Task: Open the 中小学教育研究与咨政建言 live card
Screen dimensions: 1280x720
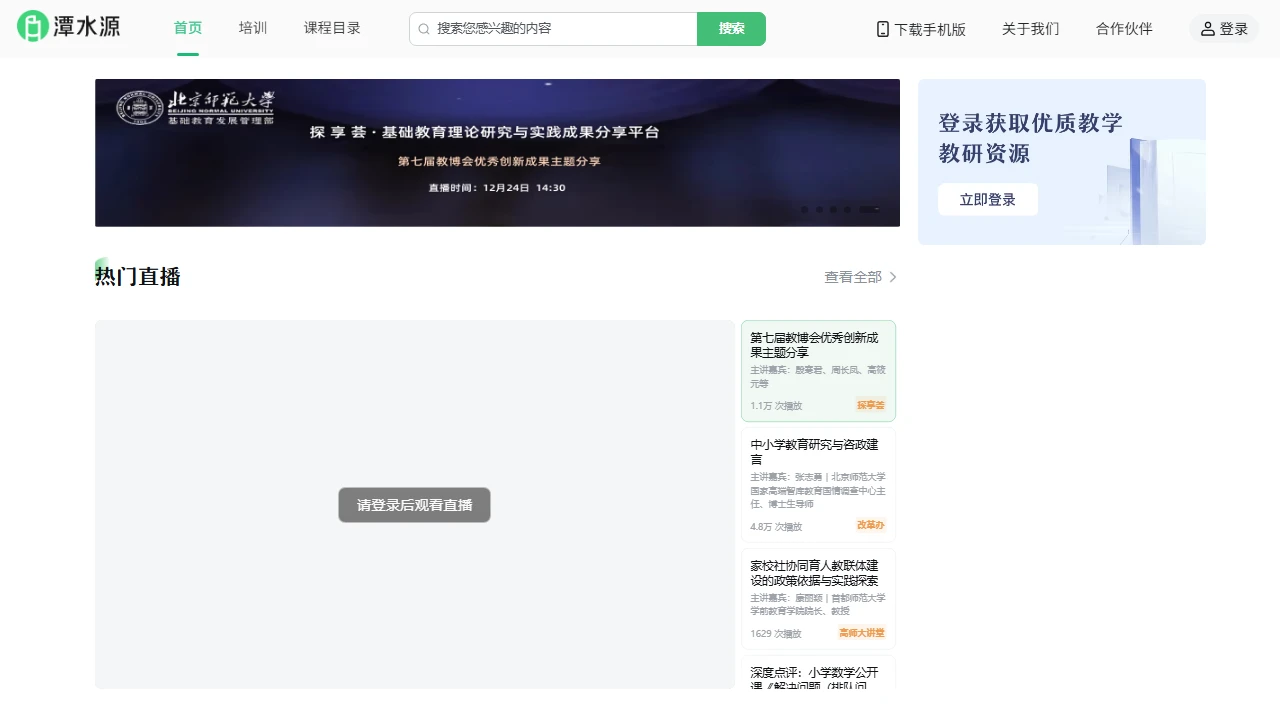Action: [818, 483]
